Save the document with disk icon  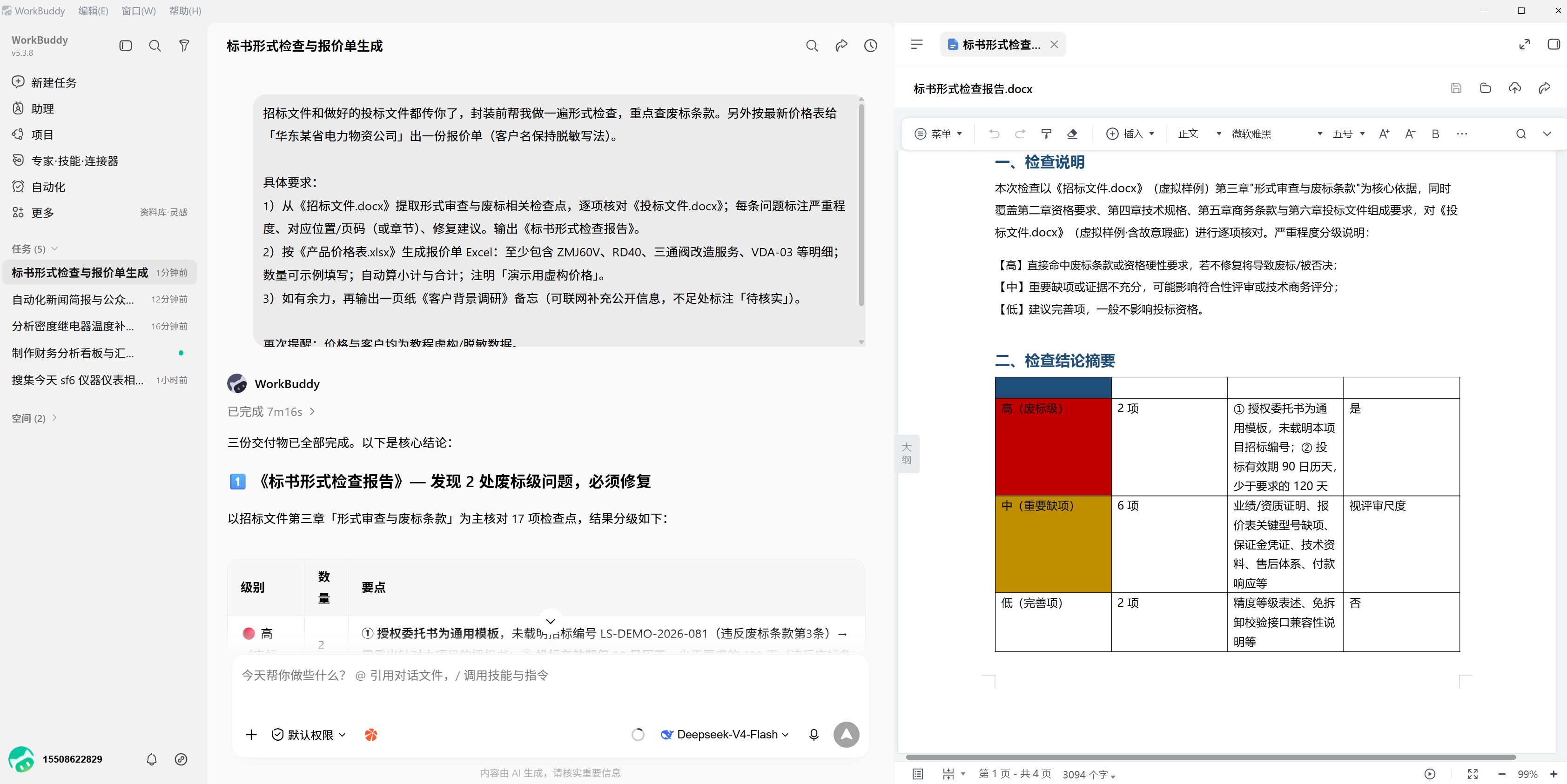coord(1456,88)
